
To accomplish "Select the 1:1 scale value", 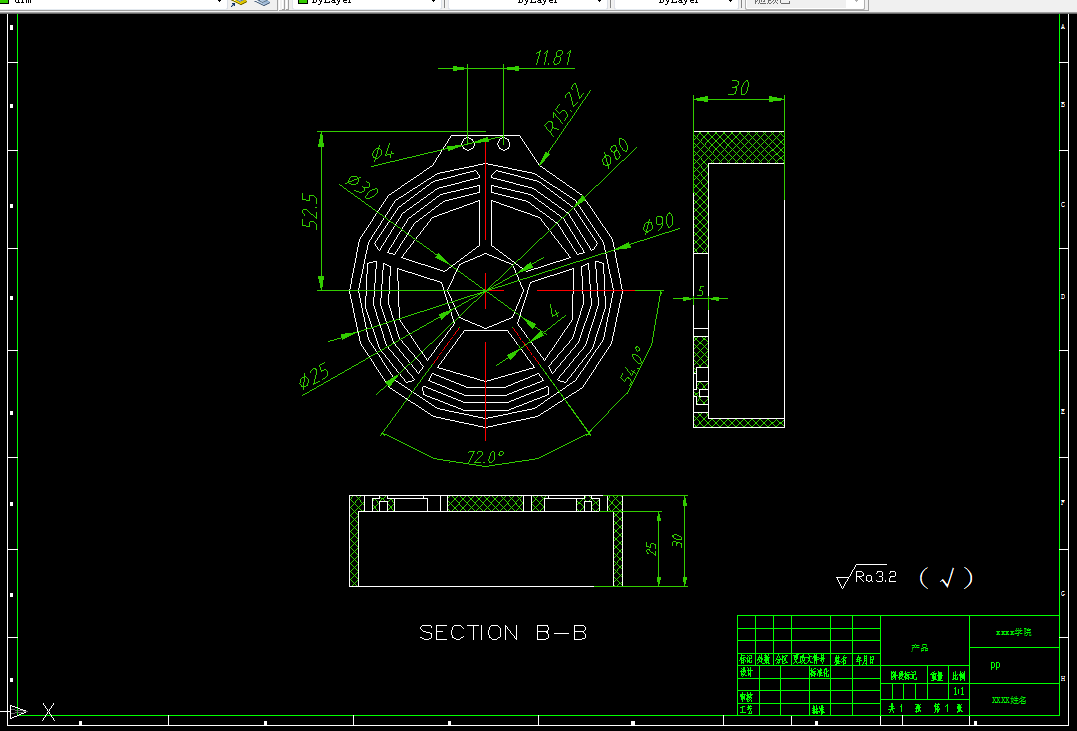I will click(959, 691).
